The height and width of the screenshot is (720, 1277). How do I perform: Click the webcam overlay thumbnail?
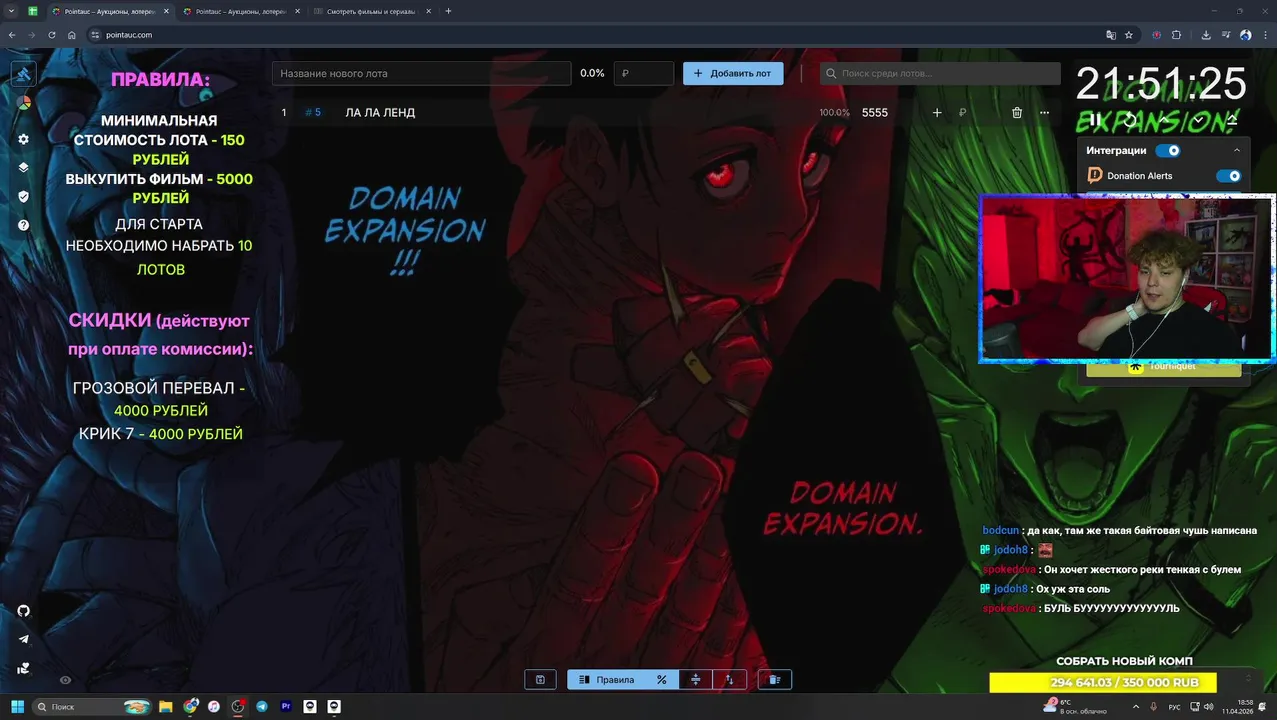1127,278
